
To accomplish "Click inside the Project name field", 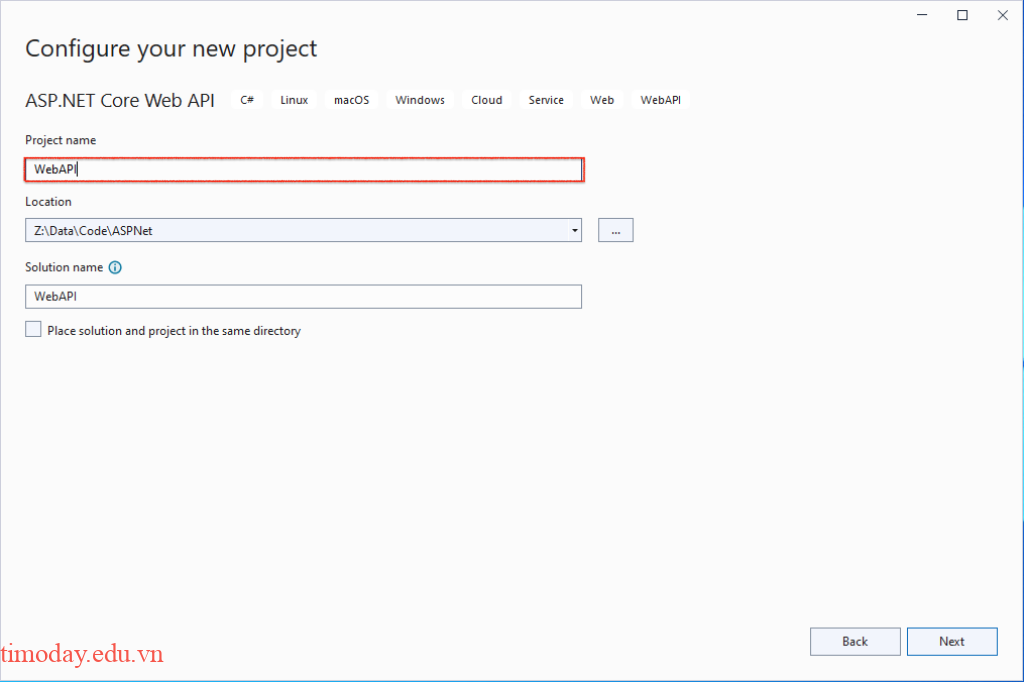I will coord(300,169).
